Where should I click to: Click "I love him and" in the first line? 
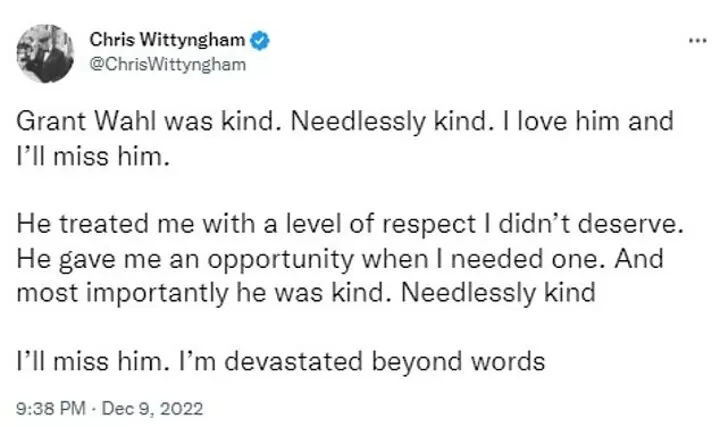tap(588, 122)
